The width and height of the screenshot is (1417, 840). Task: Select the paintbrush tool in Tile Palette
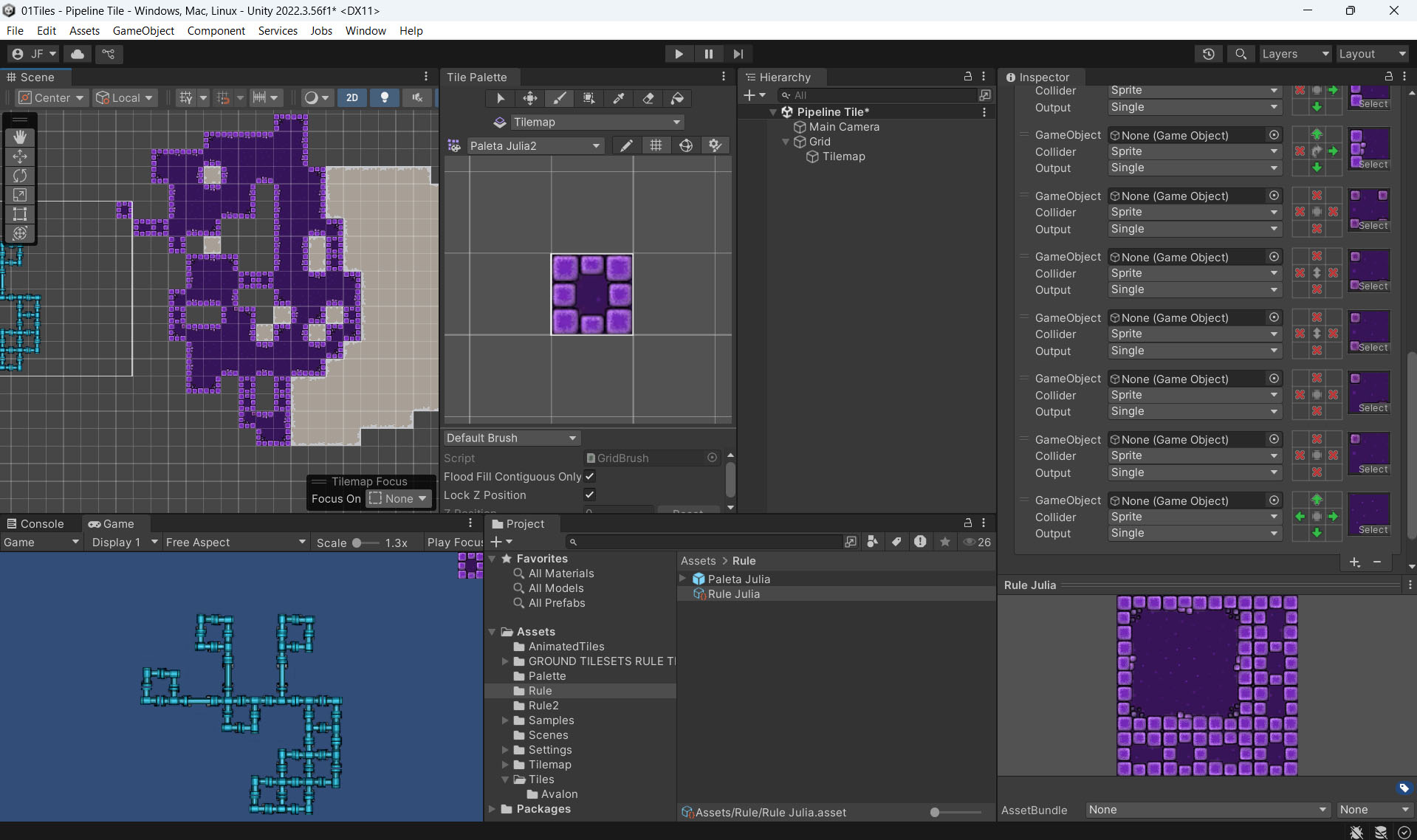click(x=560, y=98)
